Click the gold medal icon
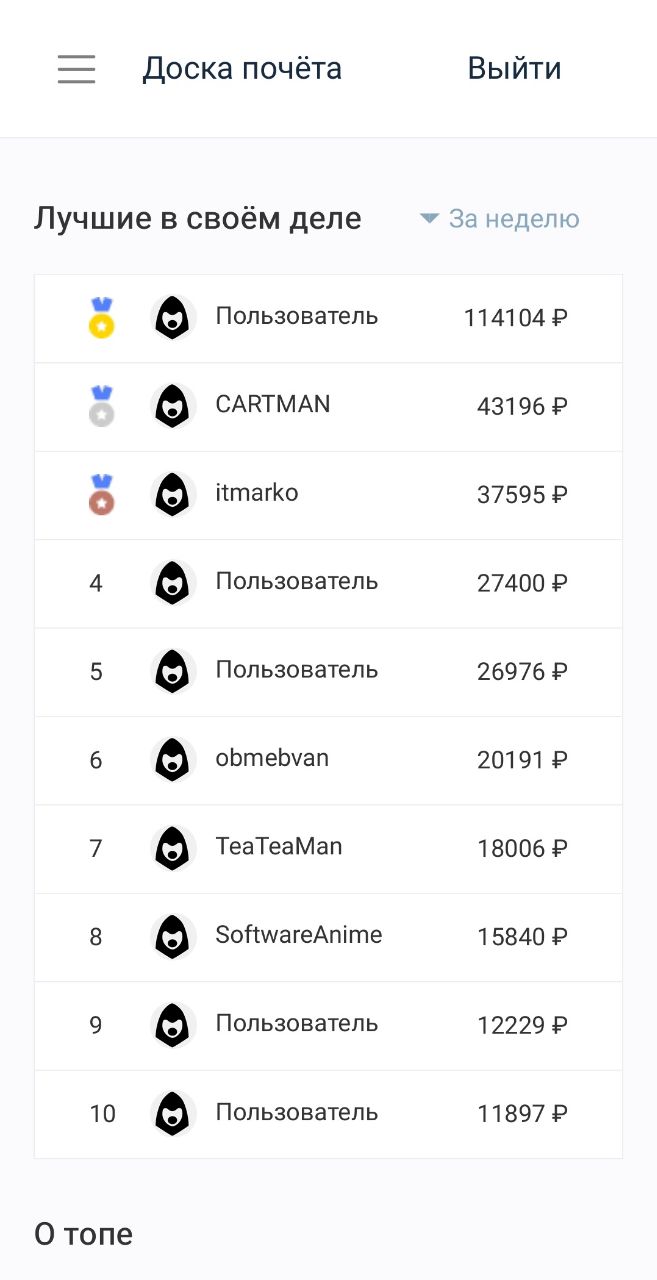 pos(101,318)
